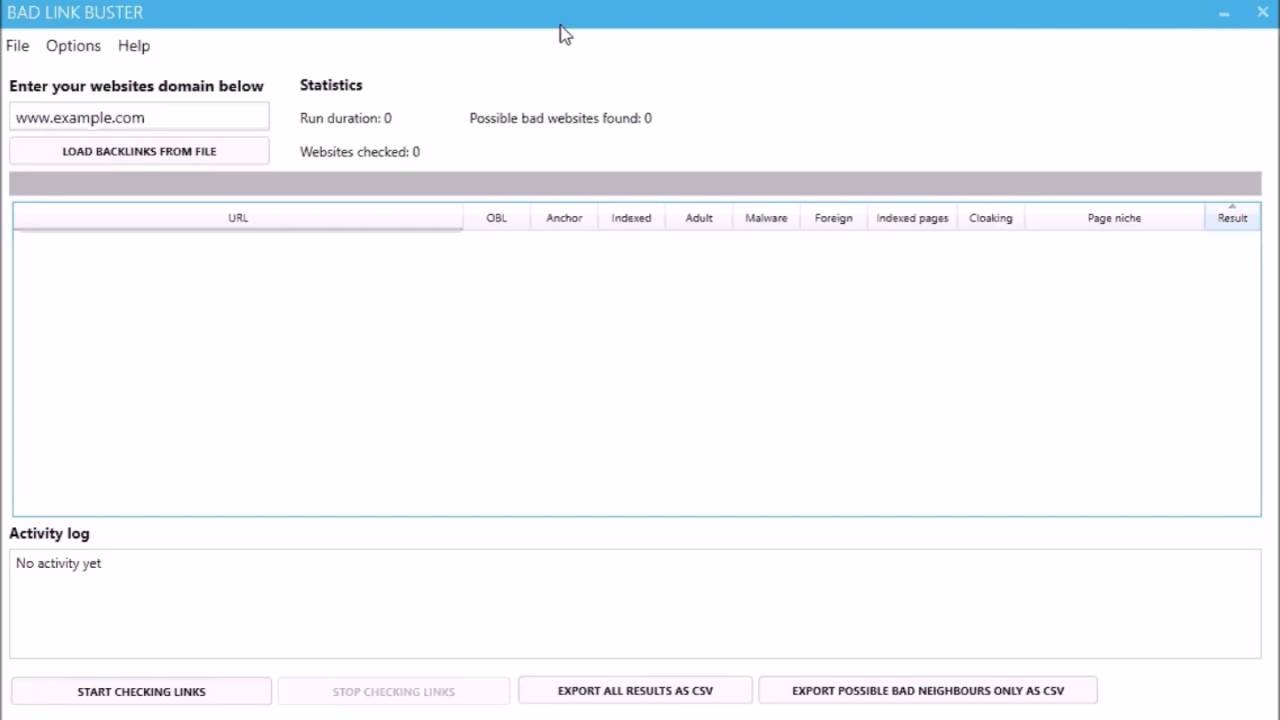Open the File menu
The width and height of the screenshot is (1280, 720).
pos(17,46)
